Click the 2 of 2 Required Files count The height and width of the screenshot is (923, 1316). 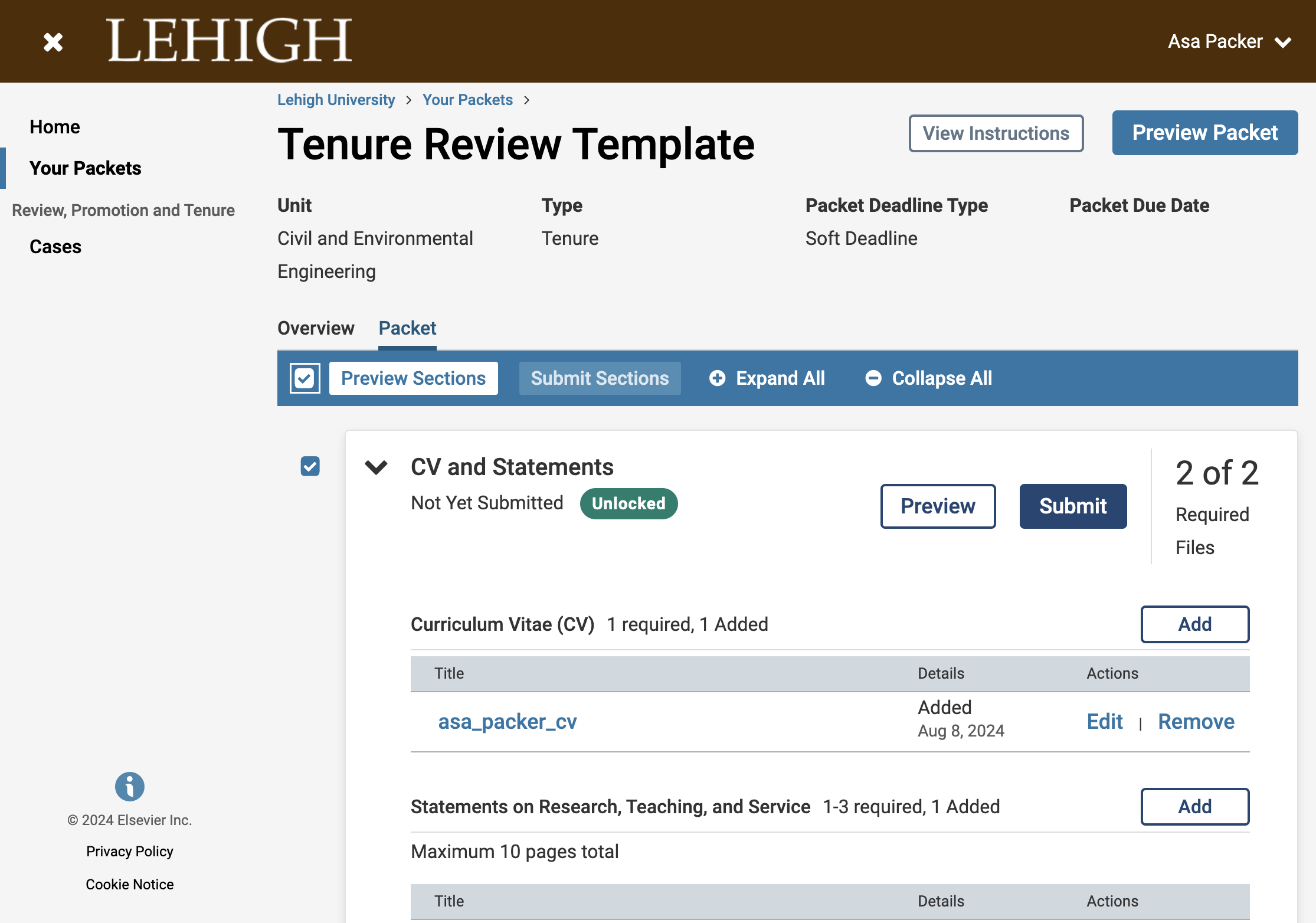(1217, 506)
